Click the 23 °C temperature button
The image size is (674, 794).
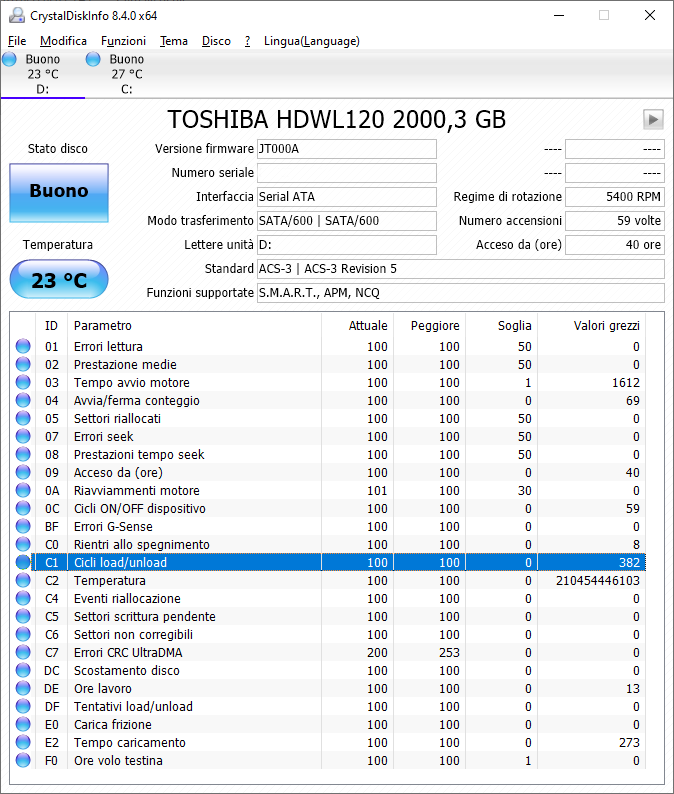[59, 280]
